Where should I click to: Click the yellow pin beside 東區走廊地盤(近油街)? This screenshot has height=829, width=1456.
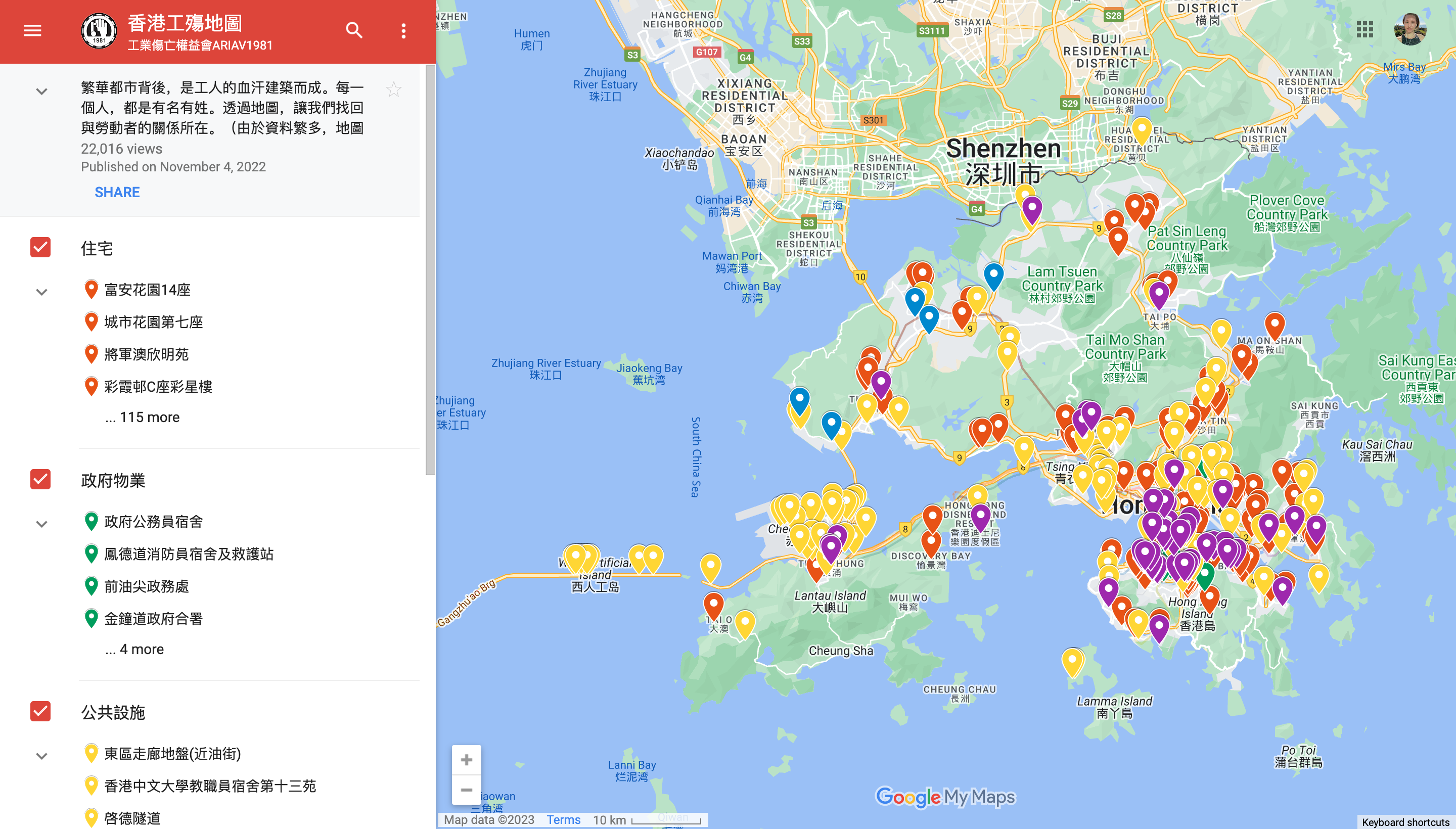click(x=90, y=753)
